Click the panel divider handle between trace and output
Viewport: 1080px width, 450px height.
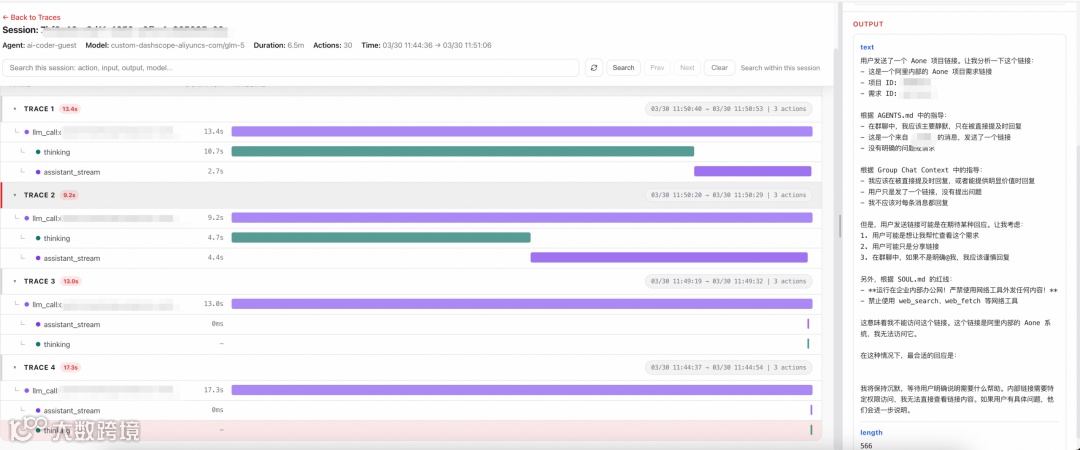(838, 225)
